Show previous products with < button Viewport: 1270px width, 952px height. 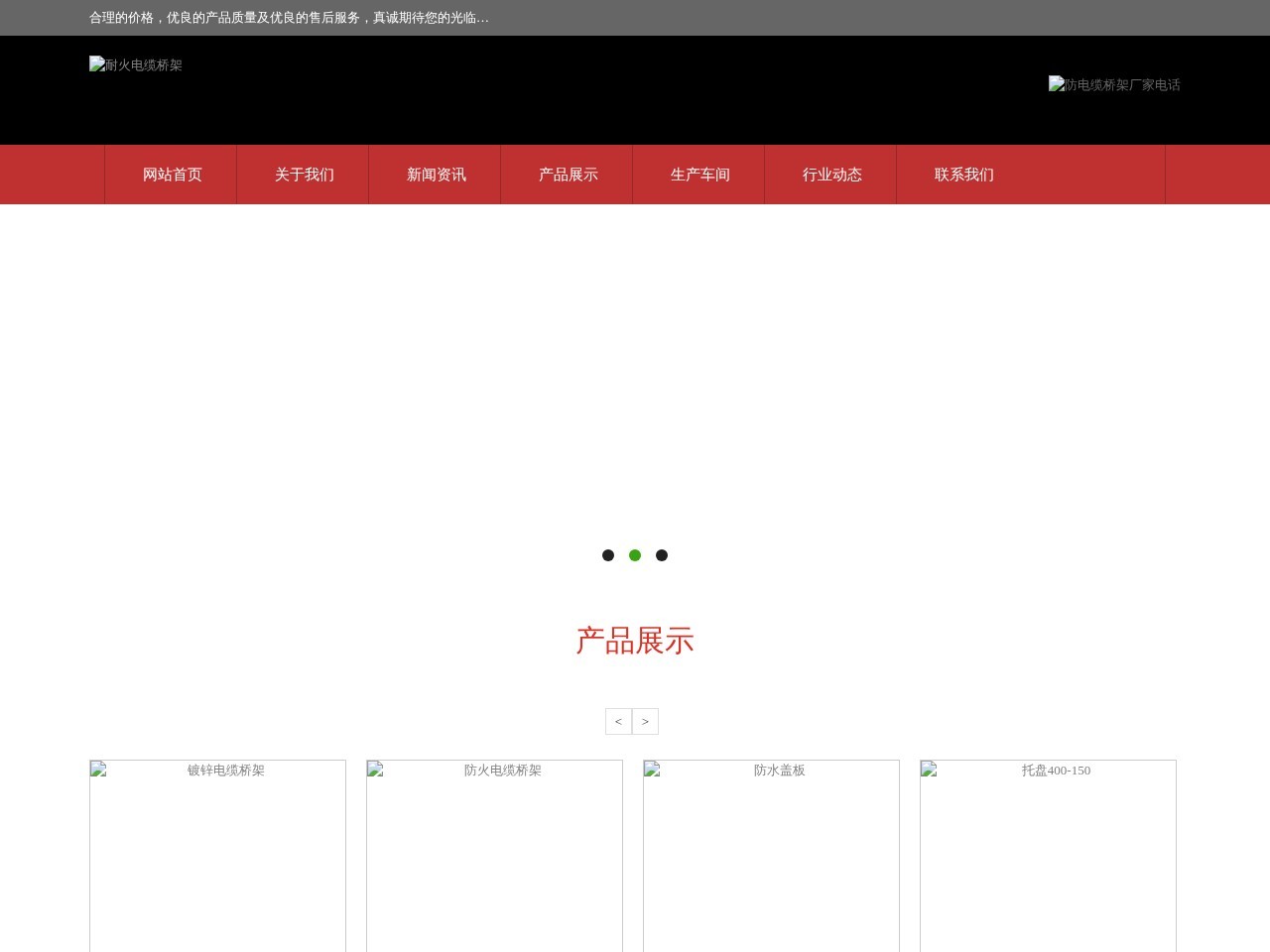click(618, 721)
